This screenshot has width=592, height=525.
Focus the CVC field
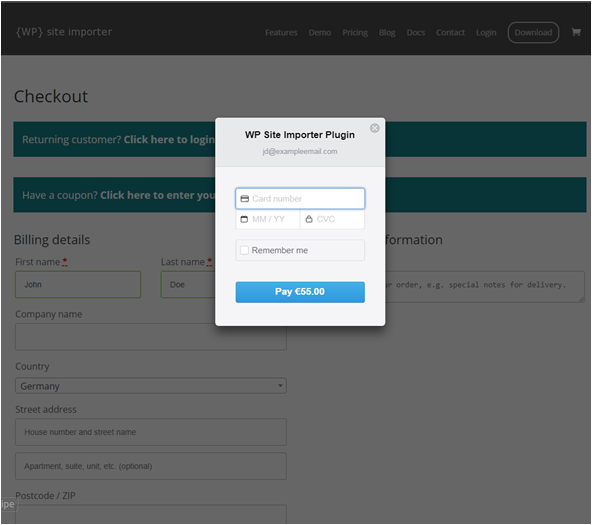(333, 219)
